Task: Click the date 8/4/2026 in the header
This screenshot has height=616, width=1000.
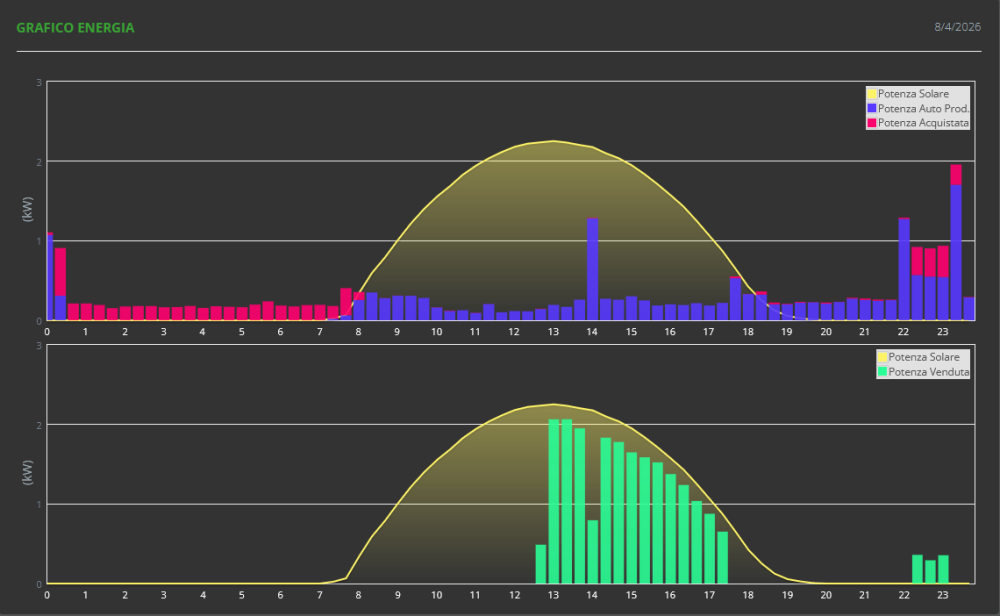Action: [x=955, y=27]
